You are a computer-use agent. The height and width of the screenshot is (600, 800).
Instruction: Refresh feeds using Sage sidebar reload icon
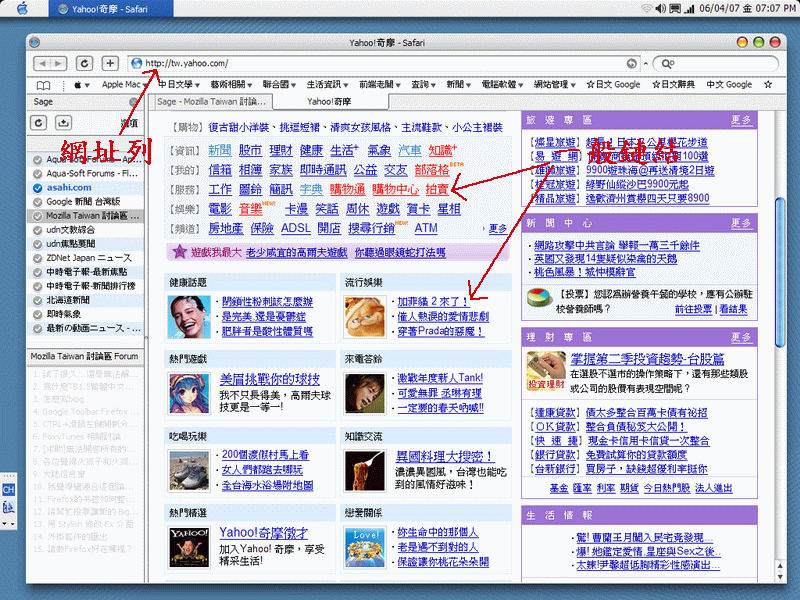[x=39, y=122]
